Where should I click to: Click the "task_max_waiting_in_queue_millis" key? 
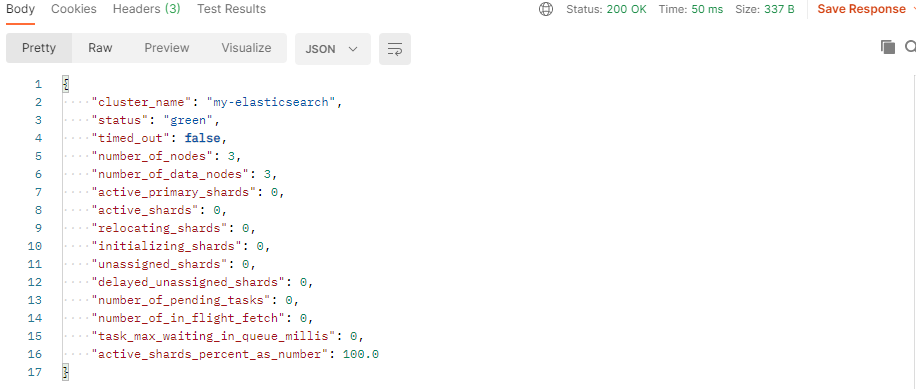214,336
